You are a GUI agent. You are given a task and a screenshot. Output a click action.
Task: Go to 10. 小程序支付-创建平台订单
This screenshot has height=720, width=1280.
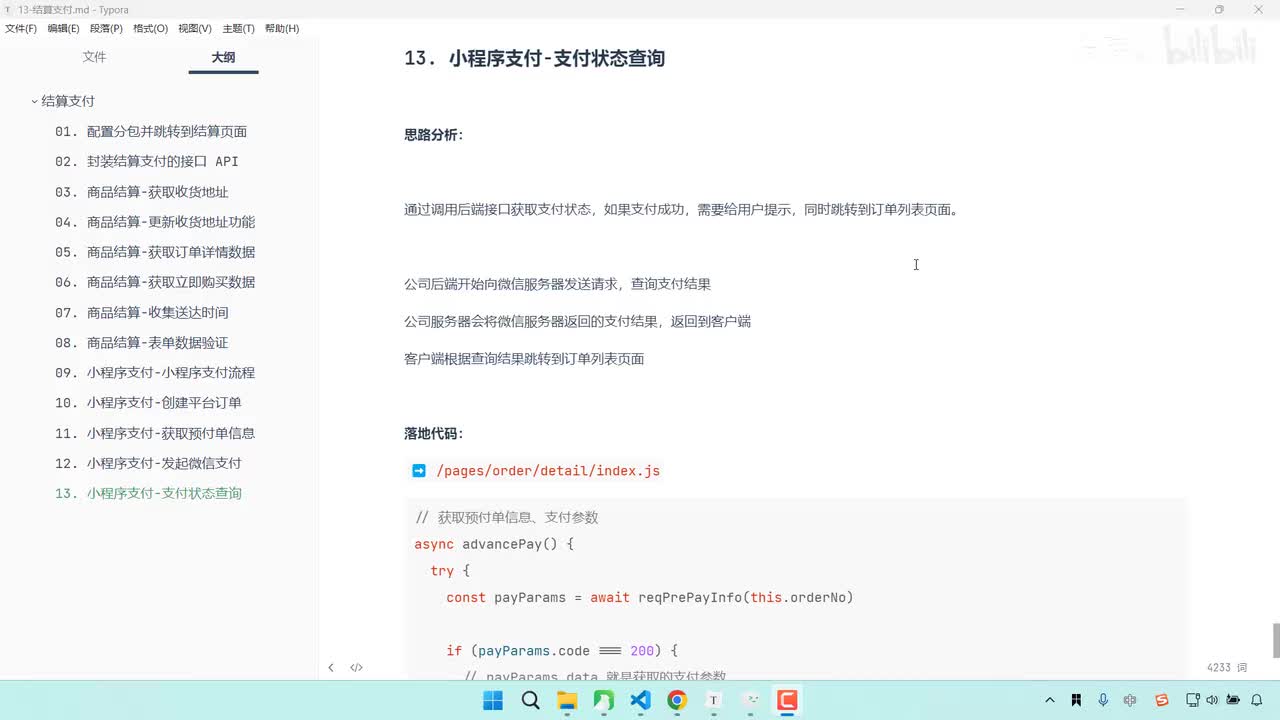(x=148, y=402)
